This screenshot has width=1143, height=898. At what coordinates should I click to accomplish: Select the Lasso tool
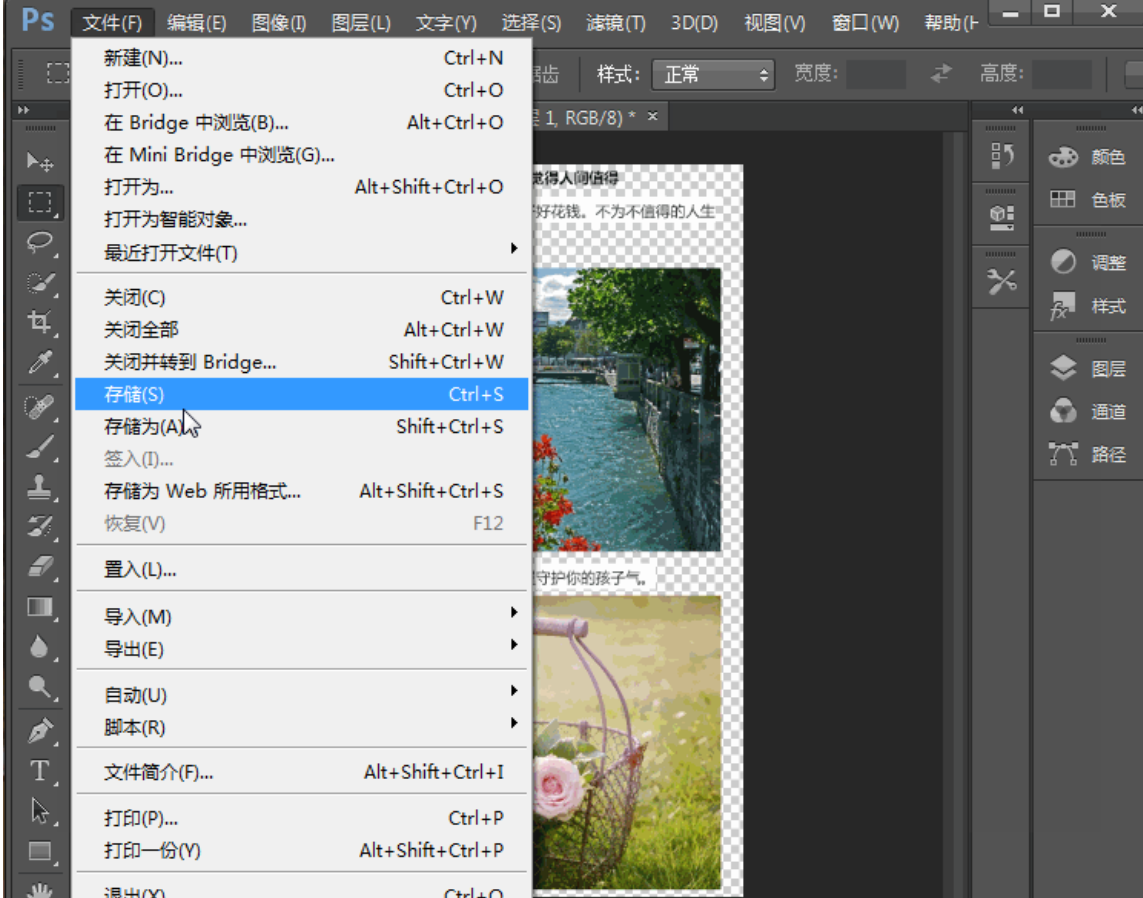pos(39,242)
